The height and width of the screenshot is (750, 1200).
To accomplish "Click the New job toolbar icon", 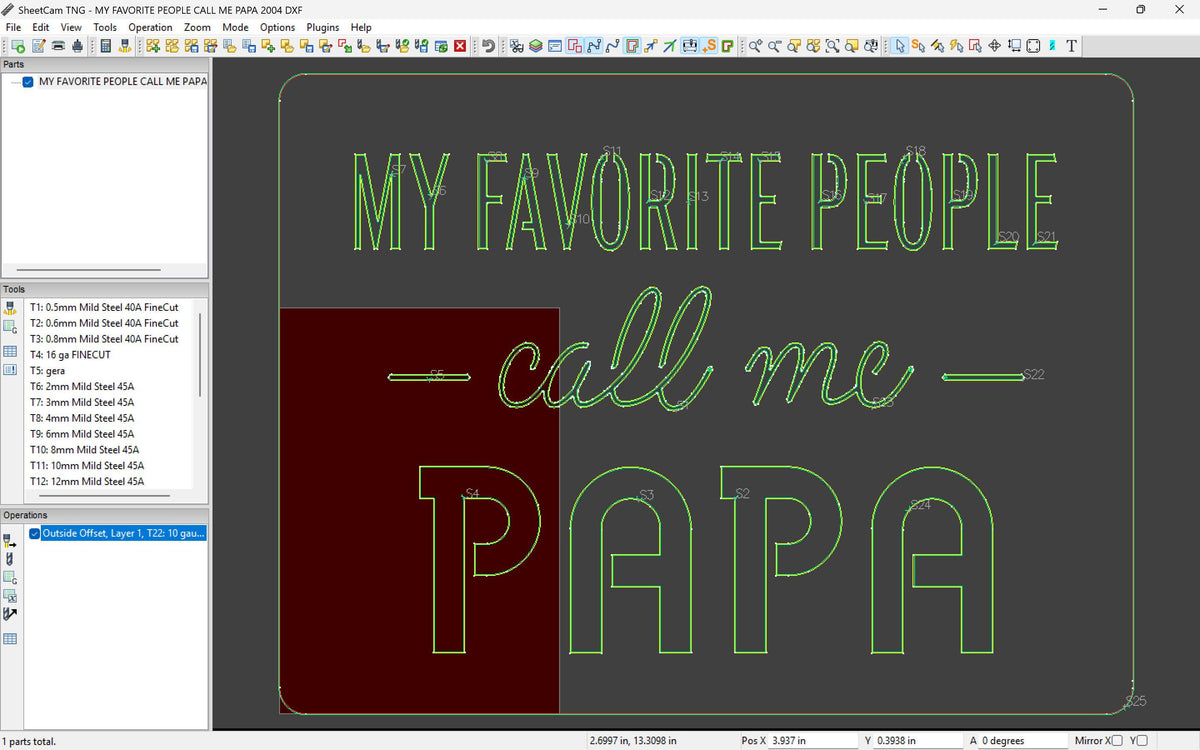I will pos(19,46).
